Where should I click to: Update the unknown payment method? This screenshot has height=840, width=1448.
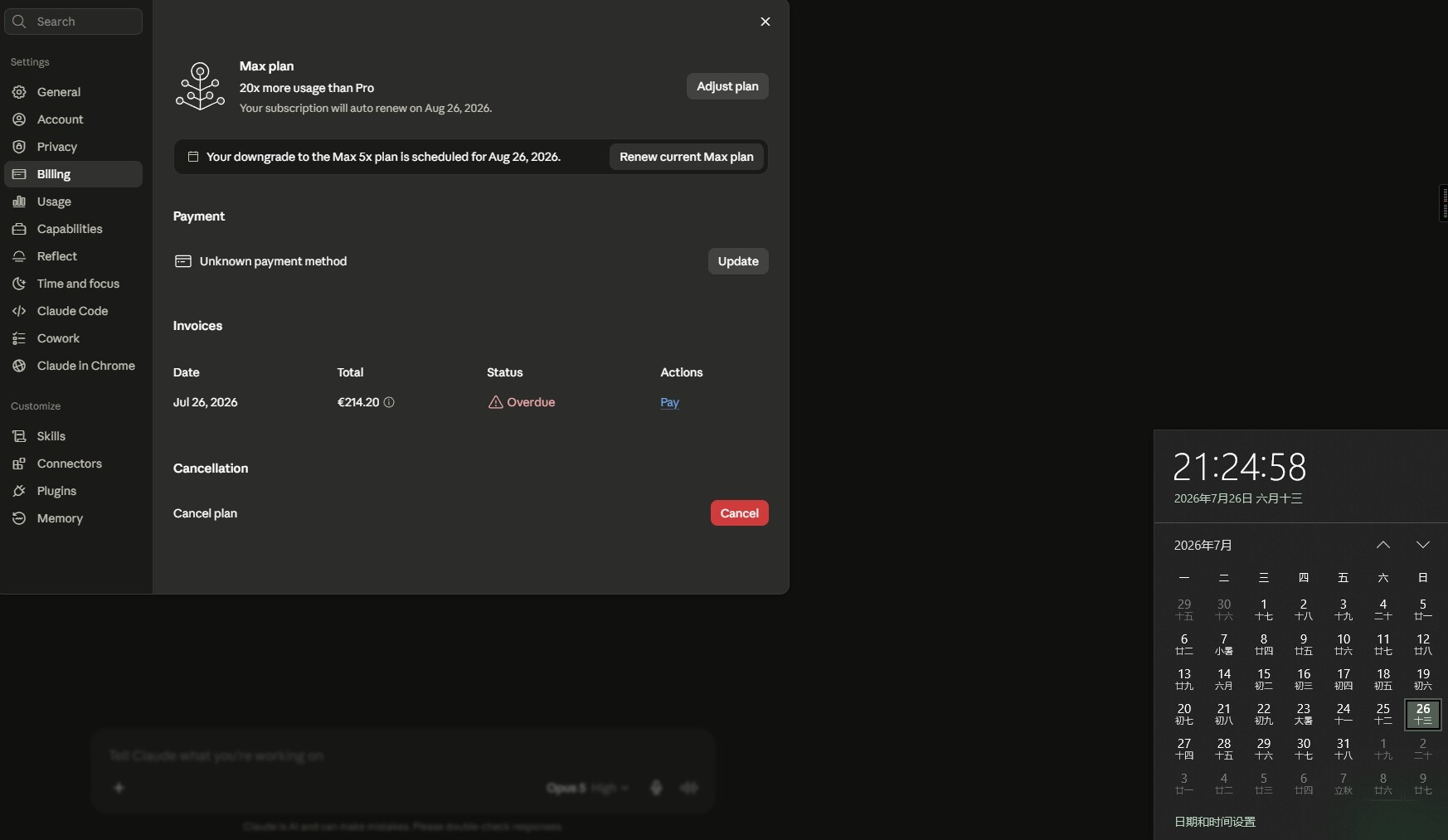pos(738,261)
